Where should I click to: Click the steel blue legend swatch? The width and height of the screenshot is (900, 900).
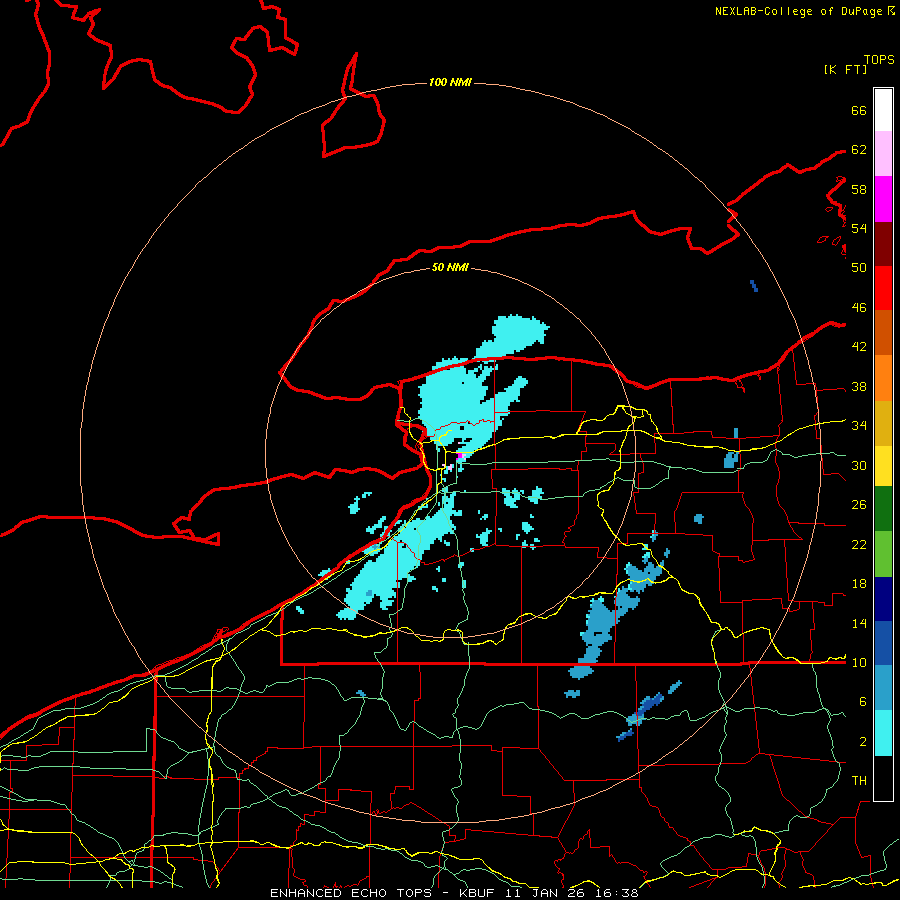tap(883, 688)
